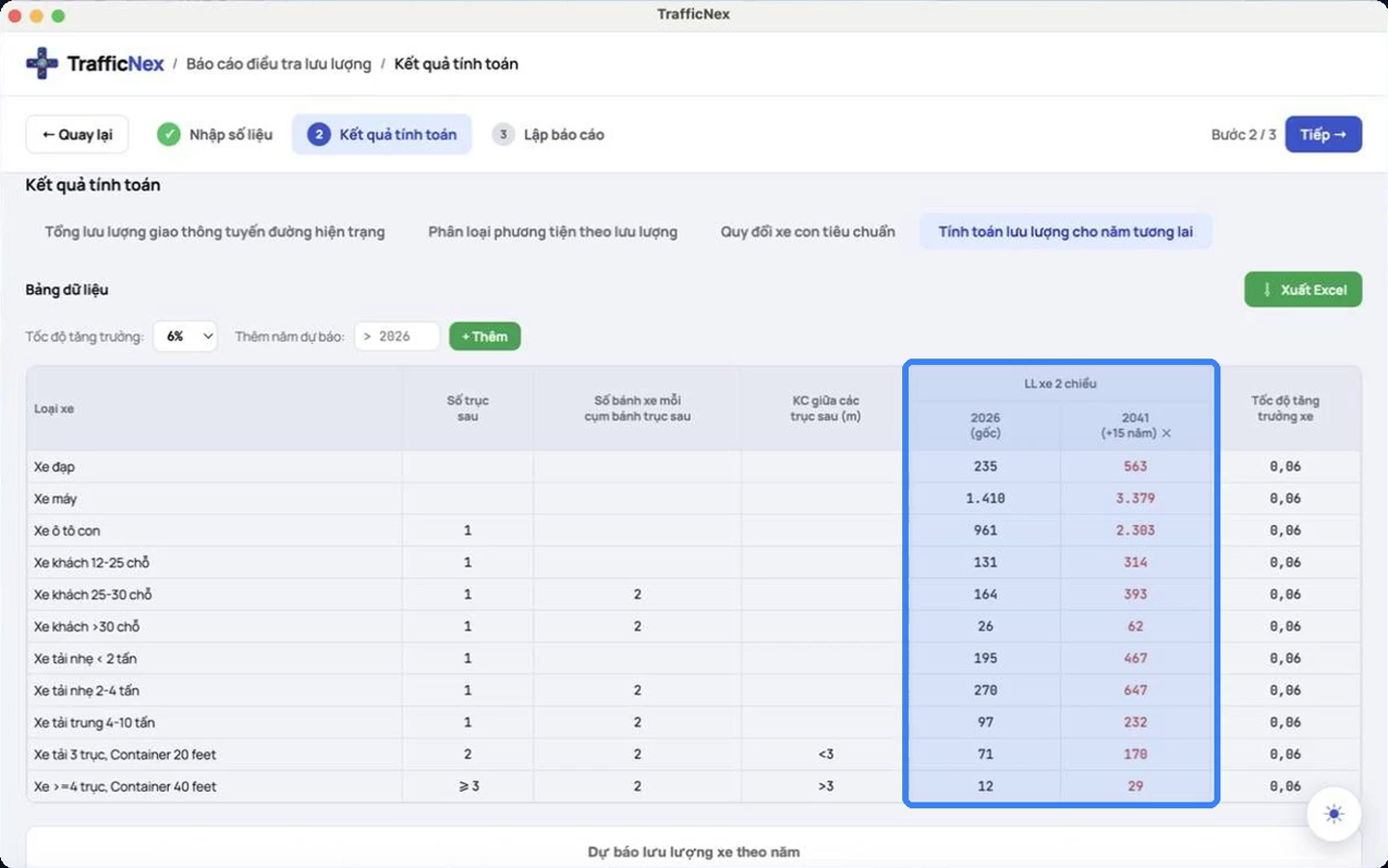Click step 2 Kết quả tính toán

pos(382,135)
